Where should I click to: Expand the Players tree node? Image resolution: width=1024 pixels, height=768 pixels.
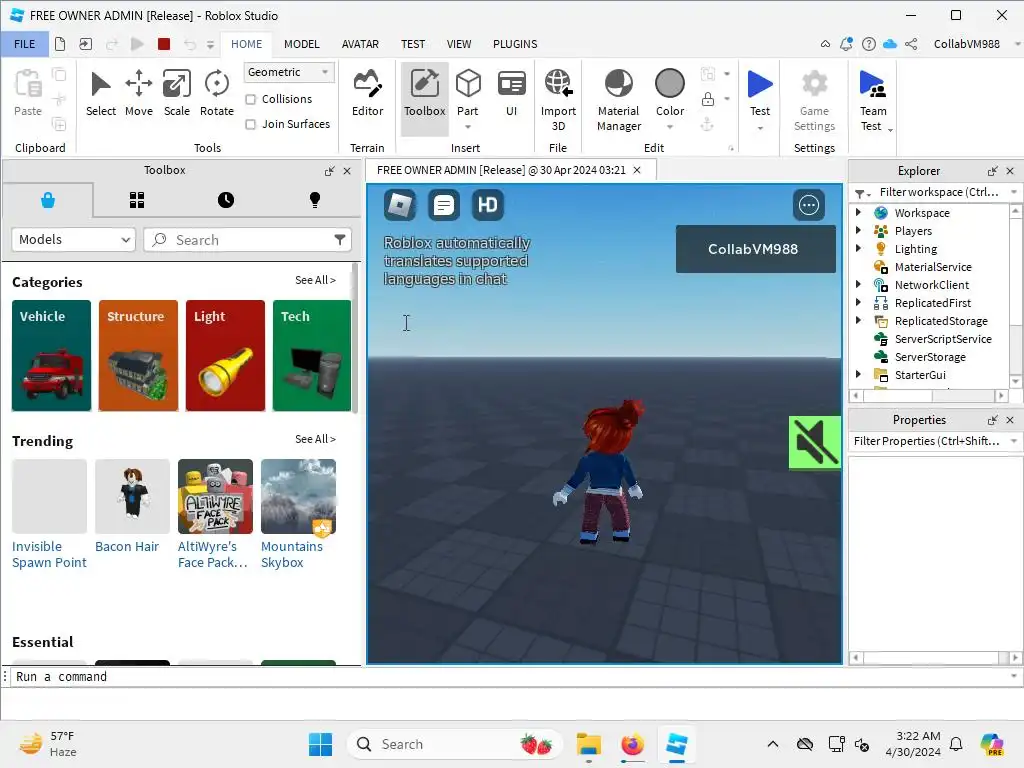(x=858, y=230)
